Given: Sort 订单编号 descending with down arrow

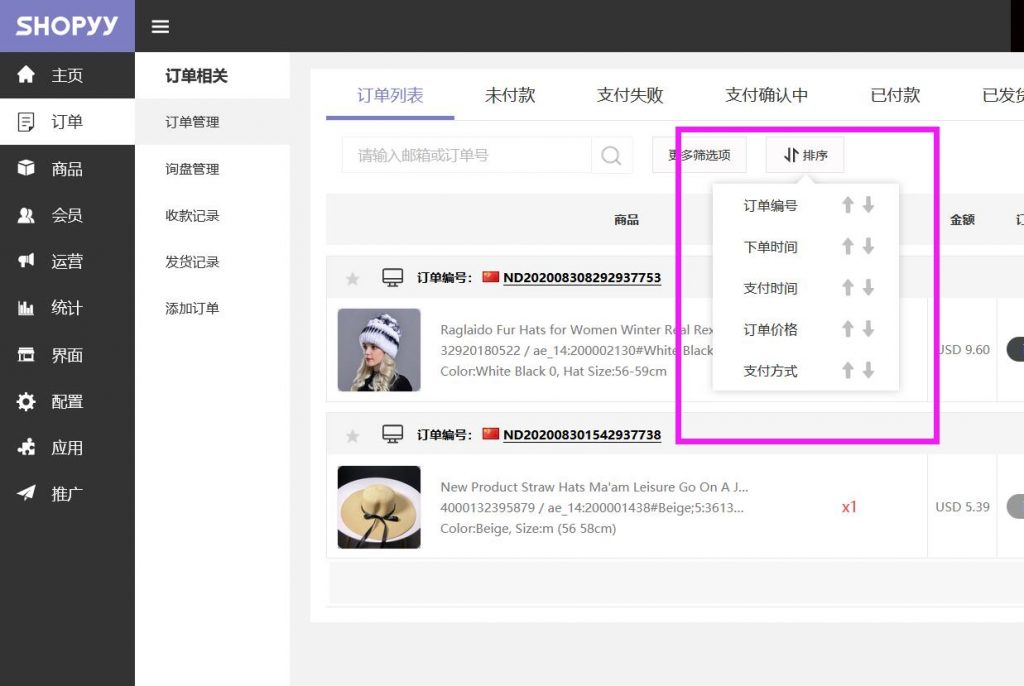Looking at the screenshot, I should click(868, 205).
